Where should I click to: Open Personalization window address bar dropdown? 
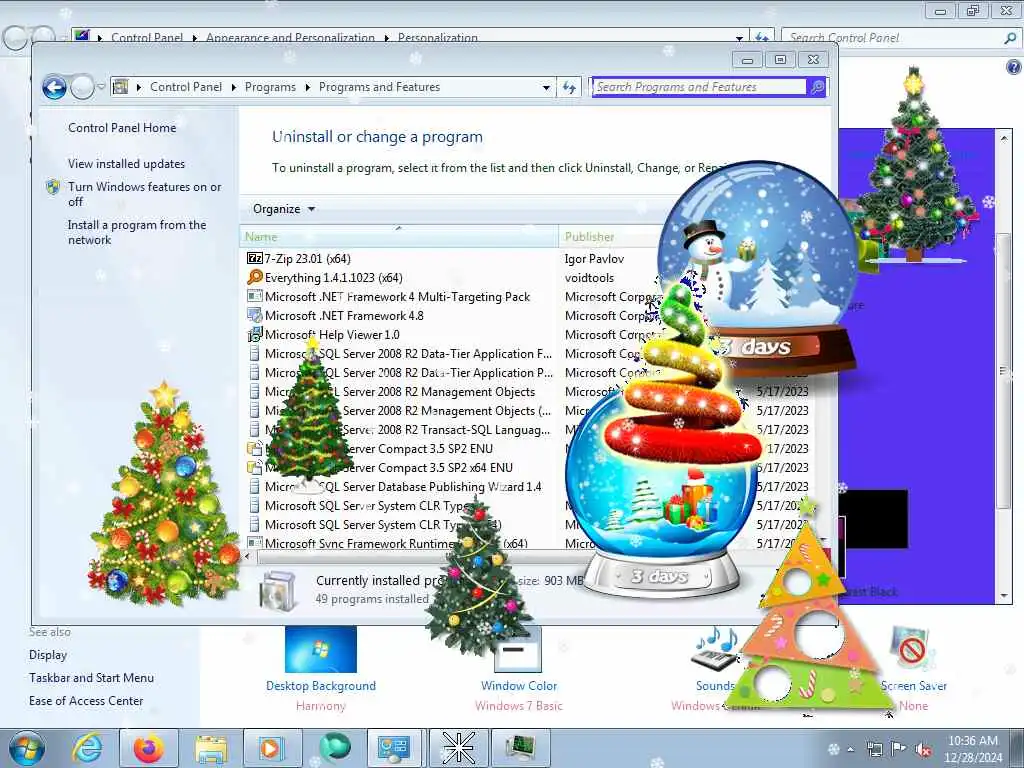tap(739, 37)
